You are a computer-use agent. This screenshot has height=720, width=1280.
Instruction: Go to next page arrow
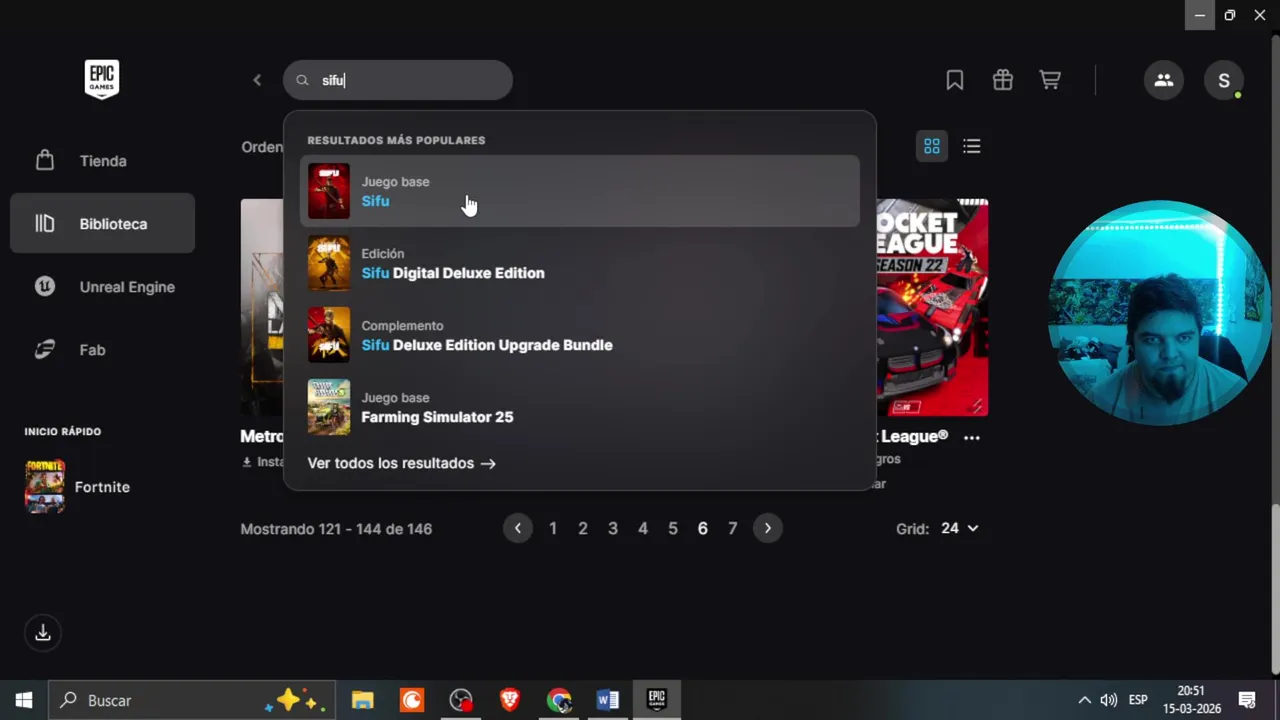point(767,528)
